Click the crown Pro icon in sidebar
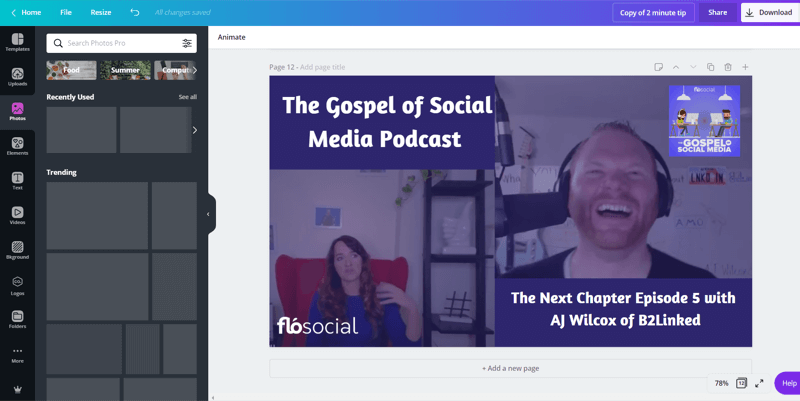This screenshot has width=800, height=401. pos(17,390)
